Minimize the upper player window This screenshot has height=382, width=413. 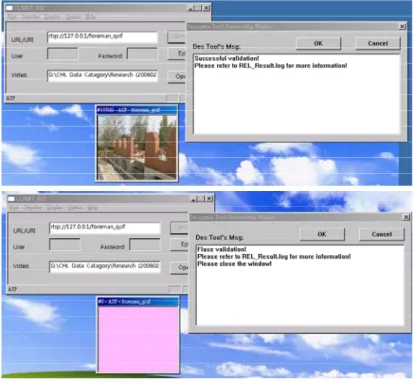[x=191, y=8]
